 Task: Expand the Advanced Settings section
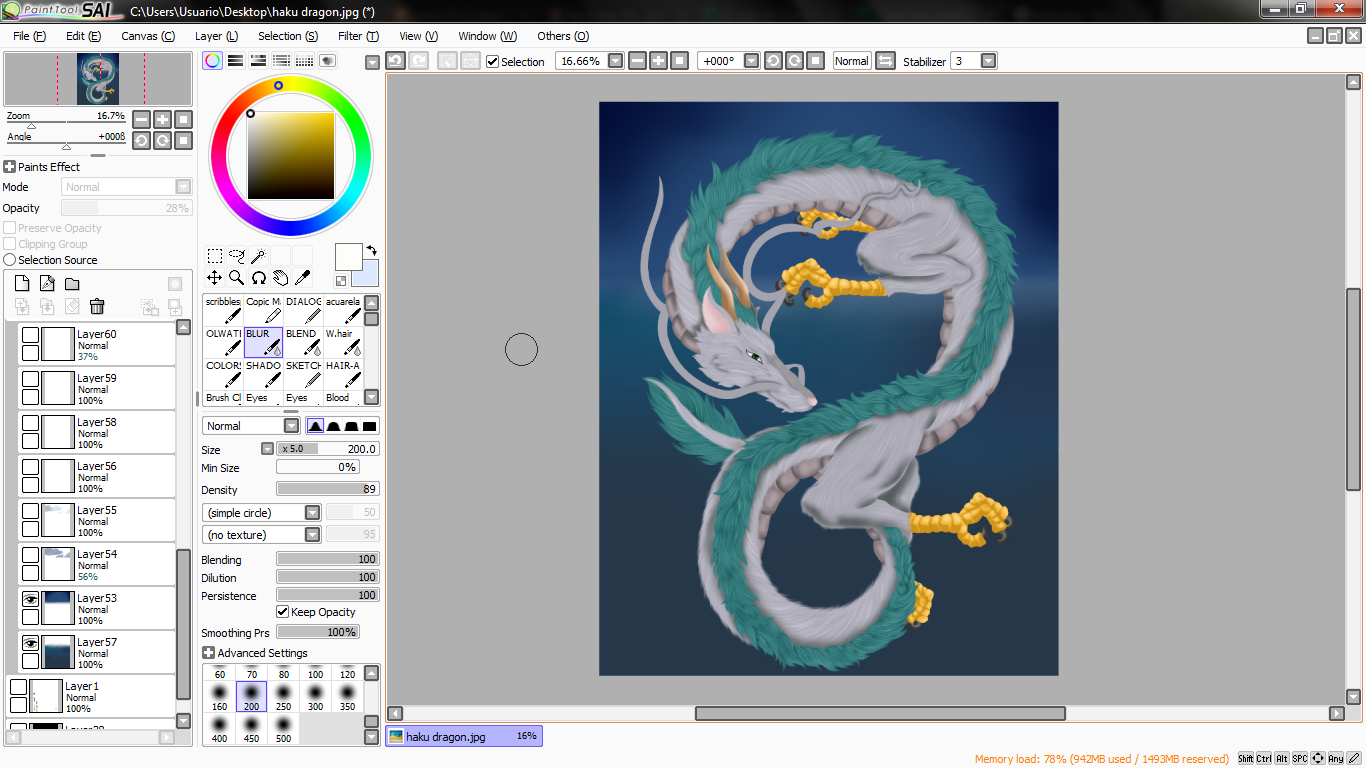(208, 653)
